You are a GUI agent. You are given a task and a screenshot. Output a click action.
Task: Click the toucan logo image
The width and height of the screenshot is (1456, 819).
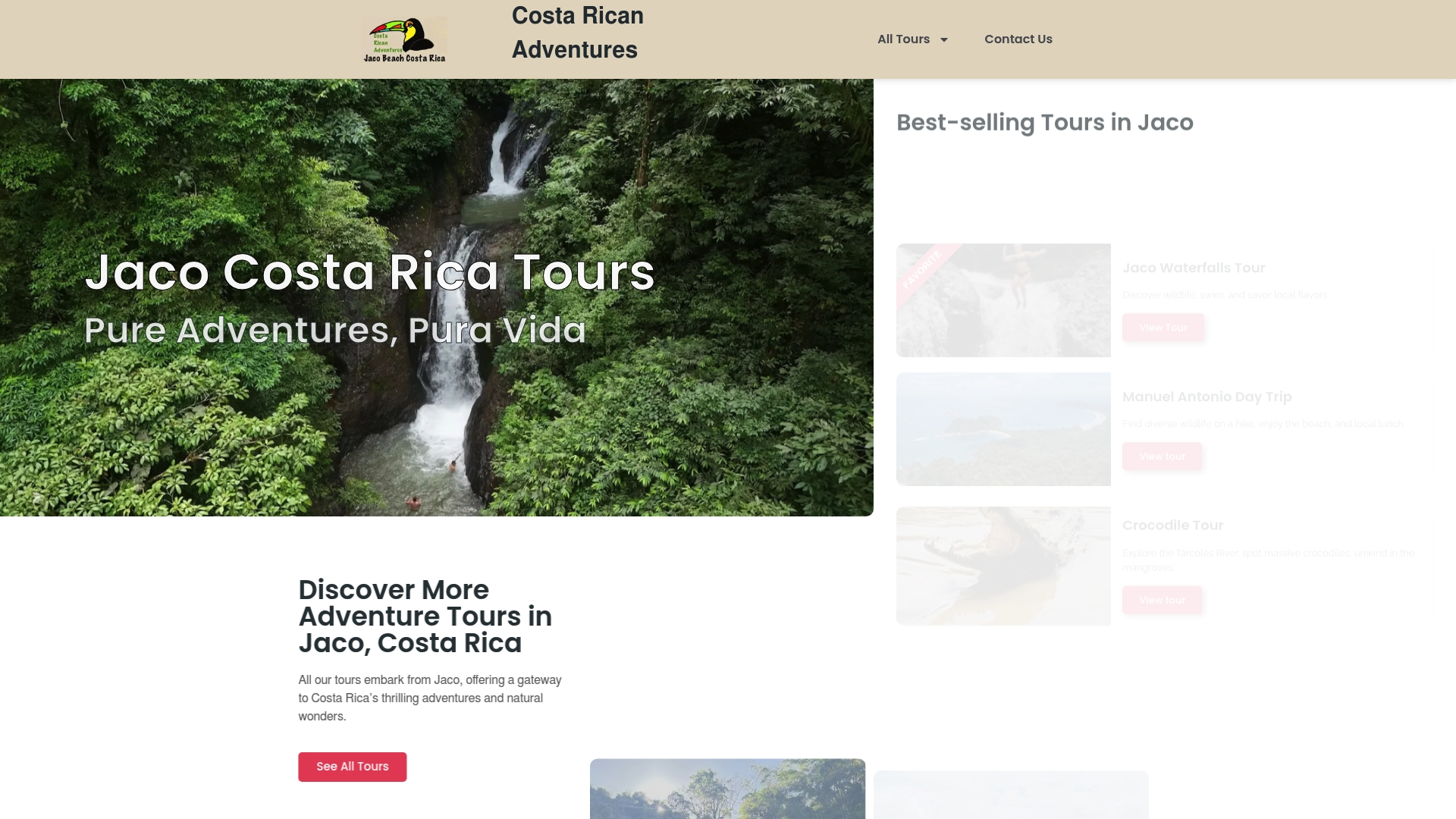pyautogui.click(x=405, y=39)
